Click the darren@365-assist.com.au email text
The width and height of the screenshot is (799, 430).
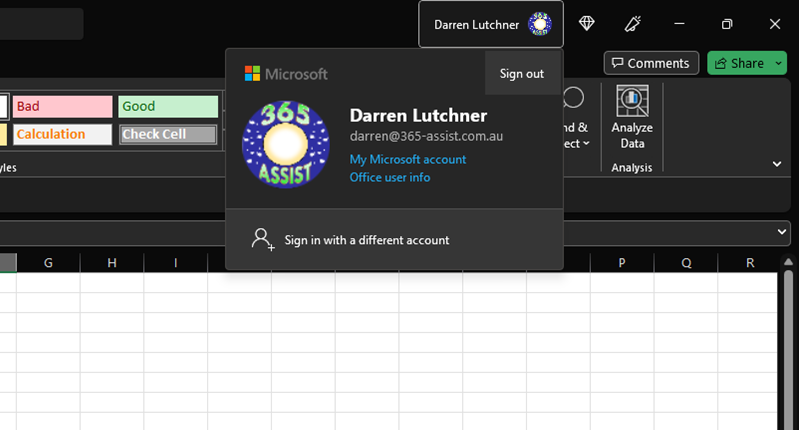[x=426, y=137]
